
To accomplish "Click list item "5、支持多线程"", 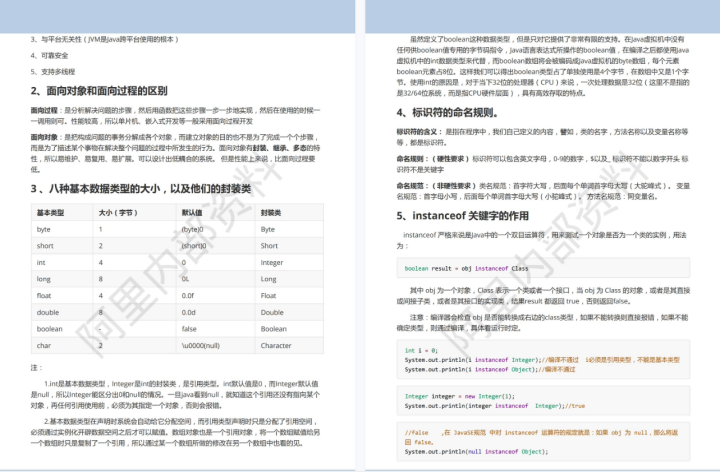I will pos(53,72).
